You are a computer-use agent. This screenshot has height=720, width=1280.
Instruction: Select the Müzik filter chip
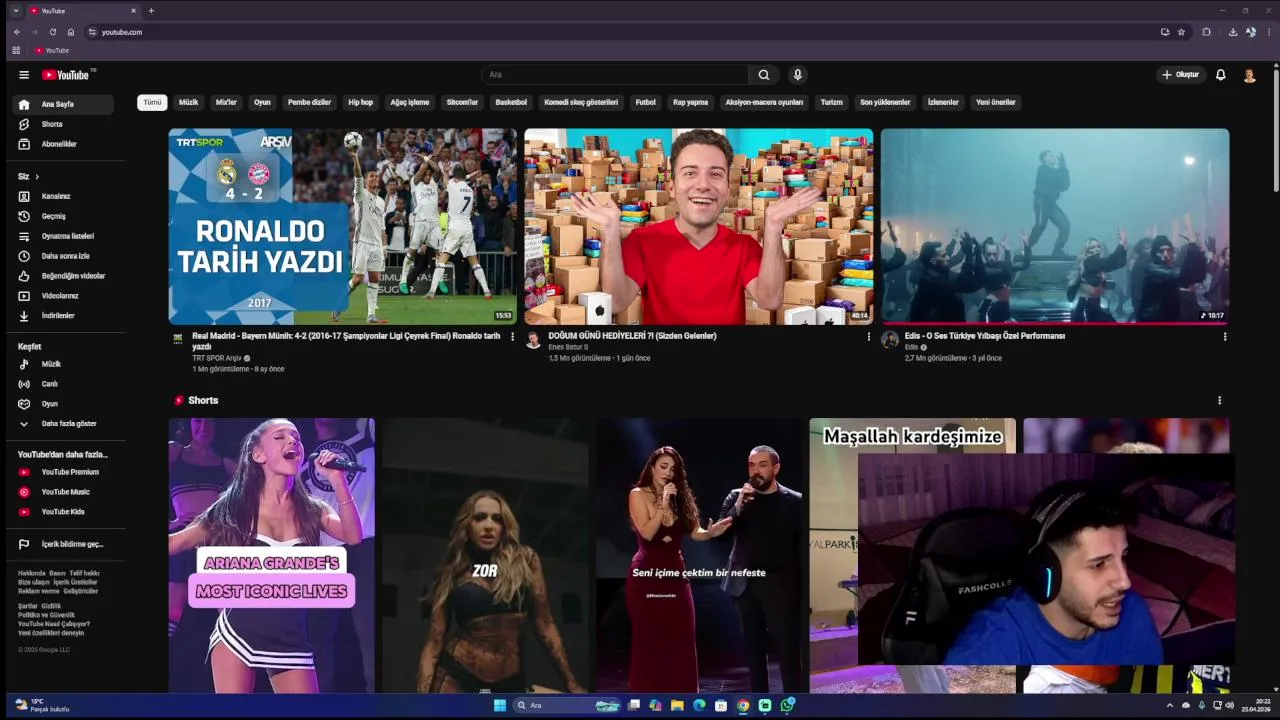point(188,102)
